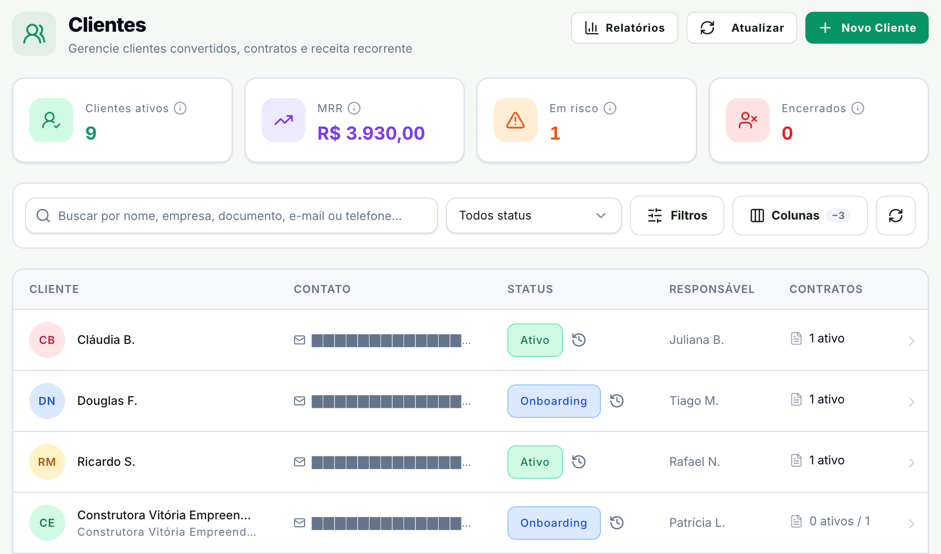Click the MRR info icon
This screenshot has height=554, width=941.
tap(354, 108)
